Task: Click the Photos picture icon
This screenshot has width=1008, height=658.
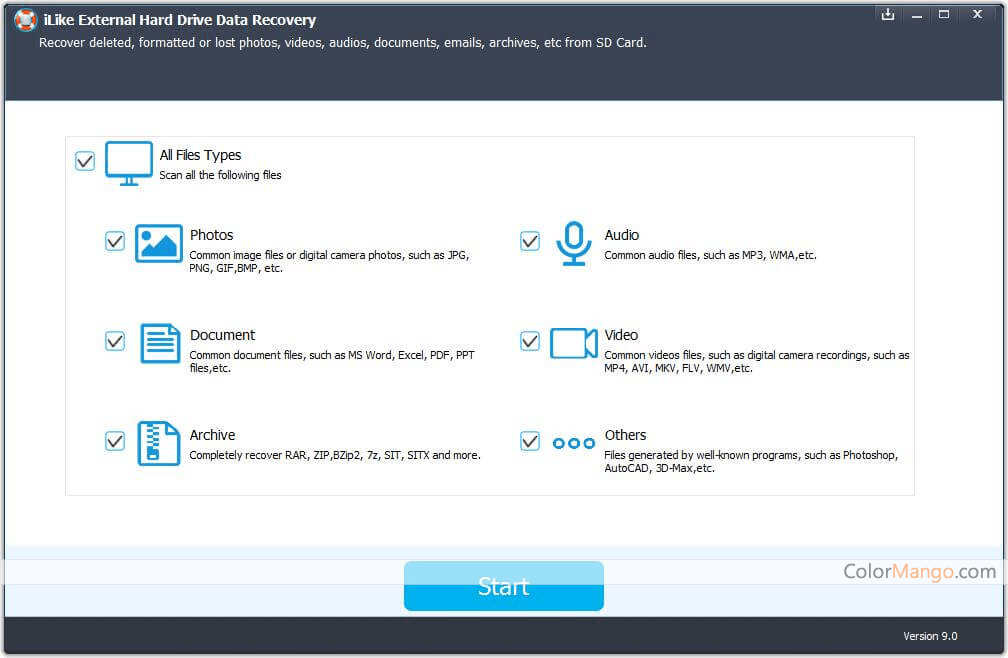Action: (159, 243)
